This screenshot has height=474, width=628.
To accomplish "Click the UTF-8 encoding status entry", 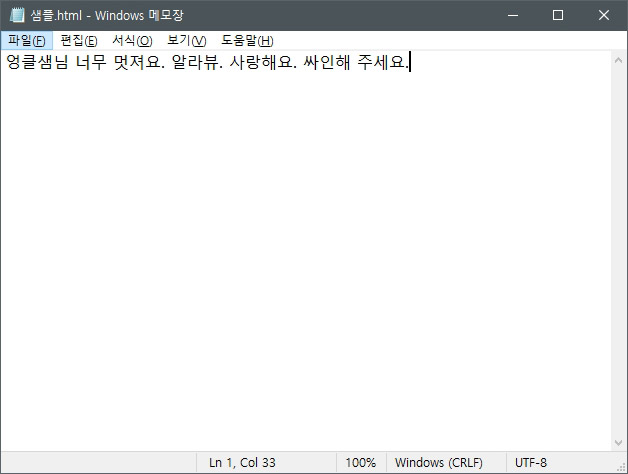I will [531, 463].
